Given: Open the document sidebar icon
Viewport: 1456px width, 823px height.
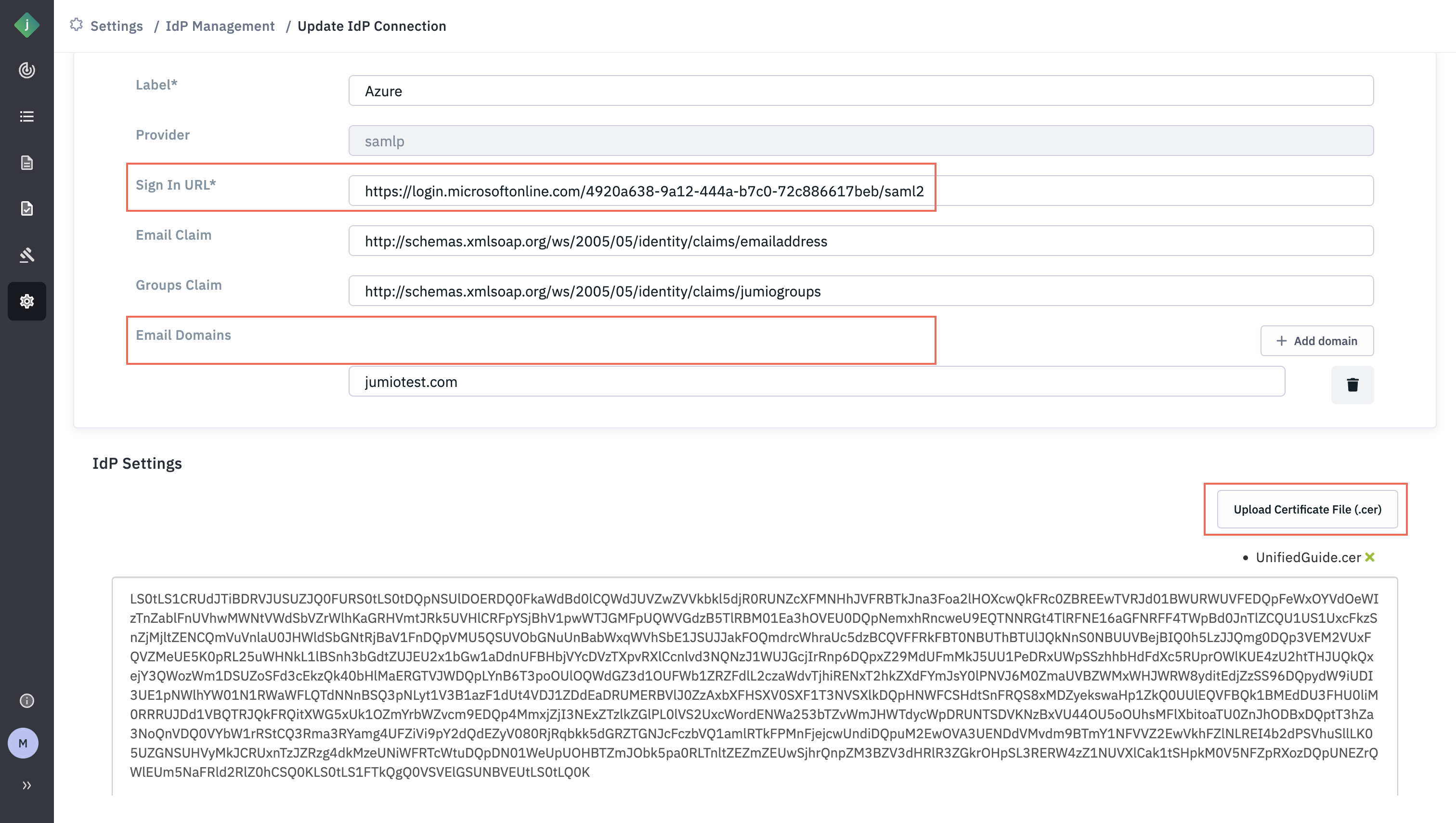Looking at the screenshot, I should [26, 163].
